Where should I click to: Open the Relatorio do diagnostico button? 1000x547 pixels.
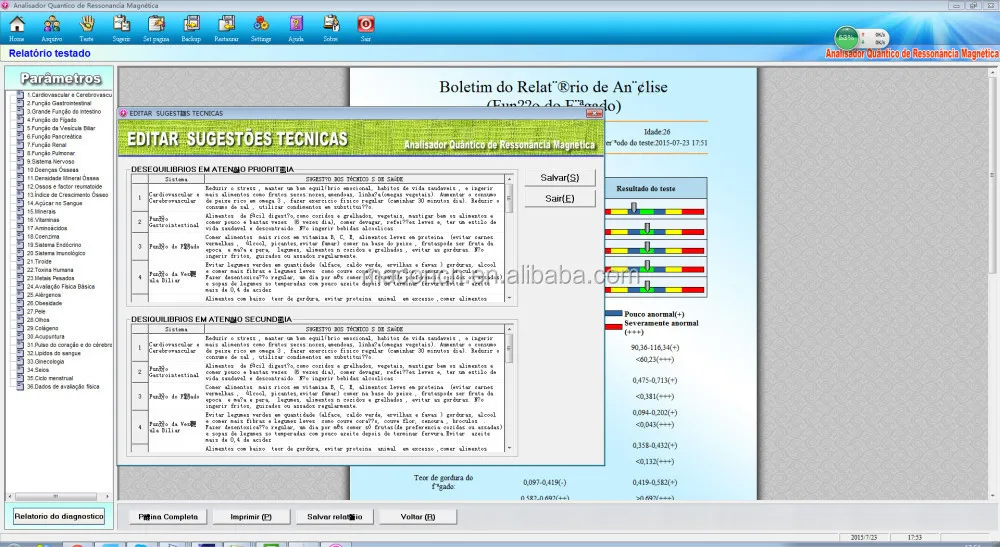59,516
